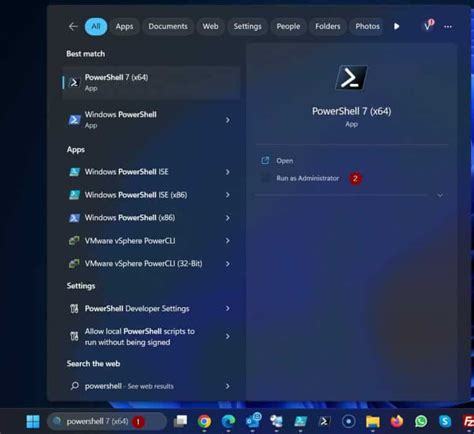
Task: Click the user profile icon with notification
Action: 428,26
